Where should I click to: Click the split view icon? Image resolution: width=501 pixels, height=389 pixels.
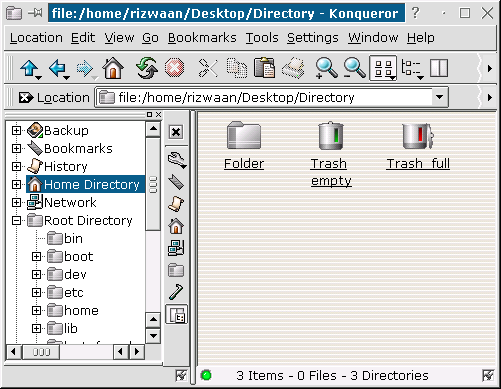[439, 68]
